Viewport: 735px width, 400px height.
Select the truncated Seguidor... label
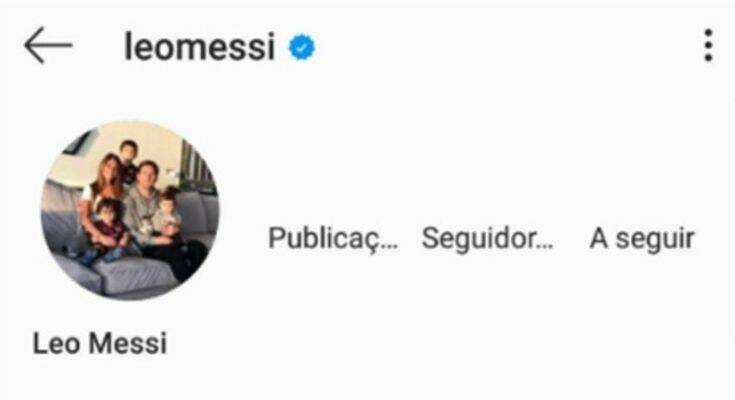(x=488, y=239)
